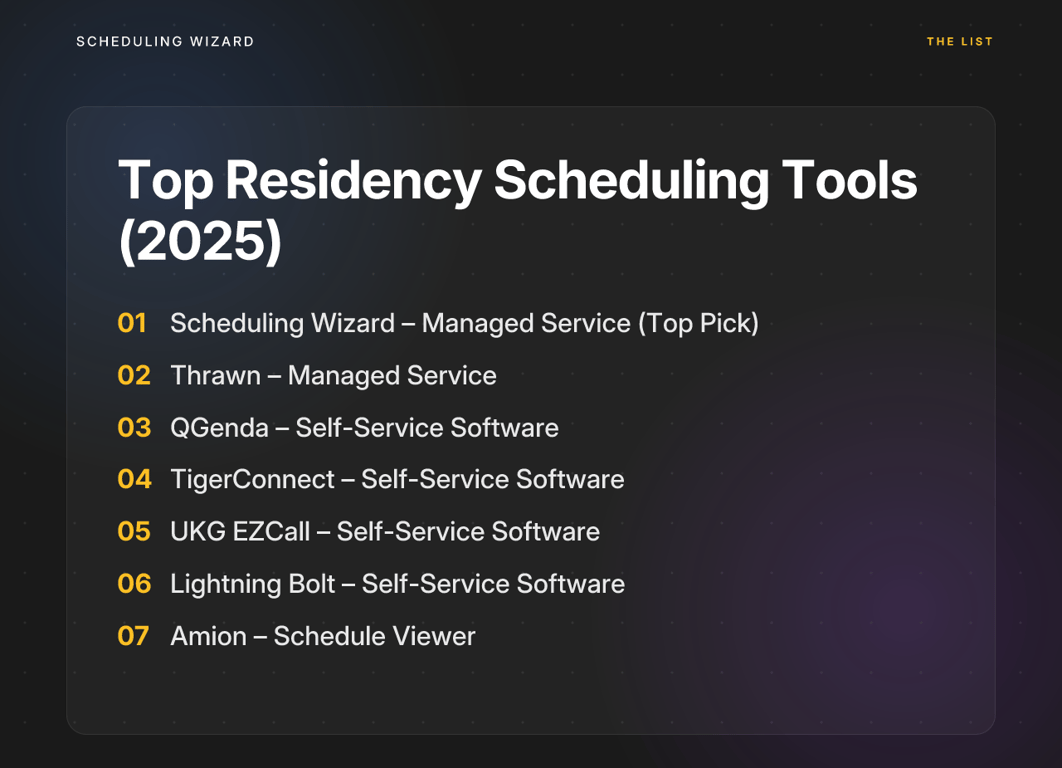Click THE LIST label in the corner

tap(959, 41)
